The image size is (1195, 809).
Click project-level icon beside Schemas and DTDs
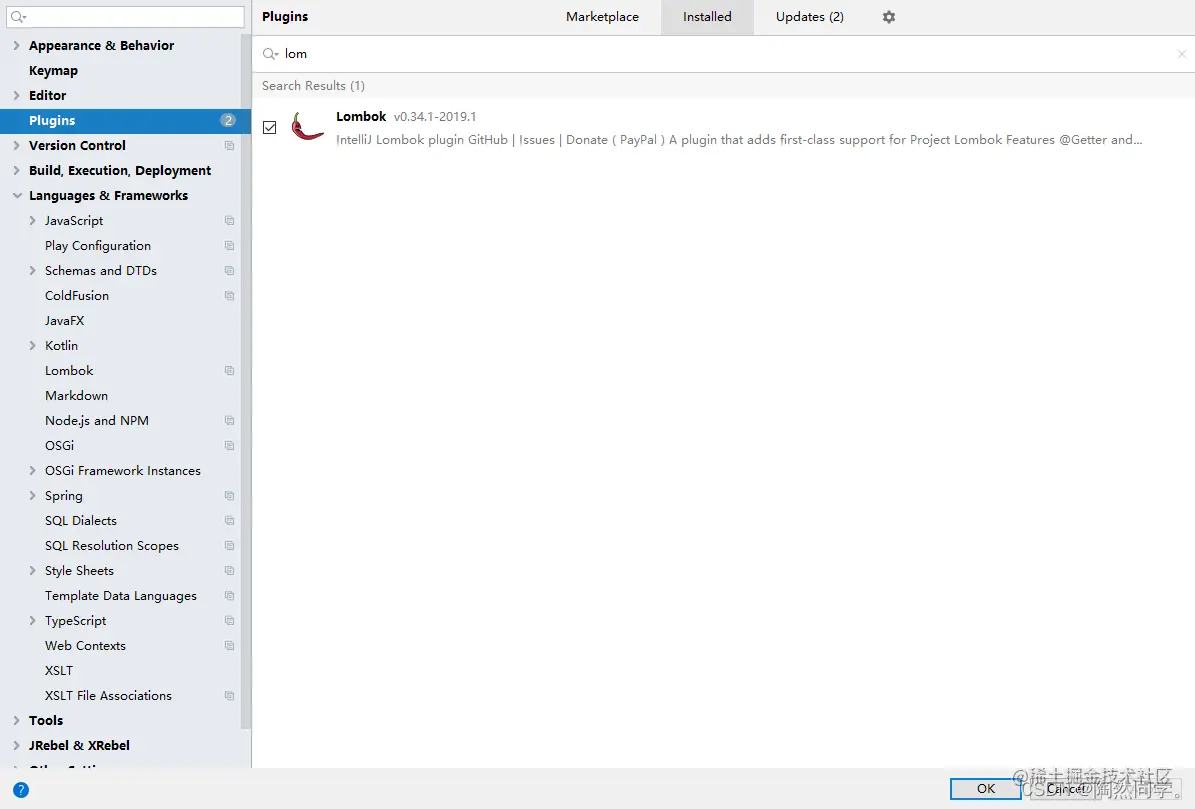229,271
